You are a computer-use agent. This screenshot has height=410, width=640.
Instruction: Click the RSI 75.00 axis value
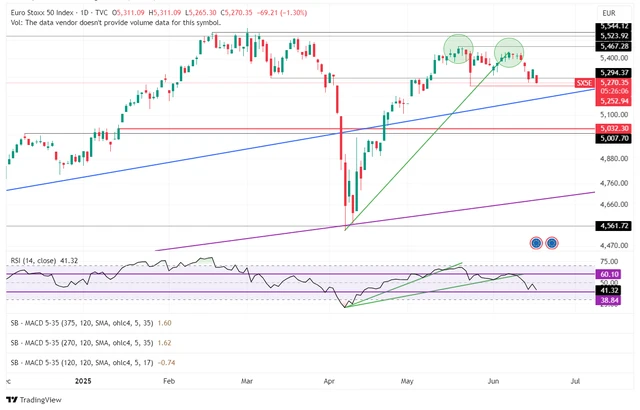point(609,262)
